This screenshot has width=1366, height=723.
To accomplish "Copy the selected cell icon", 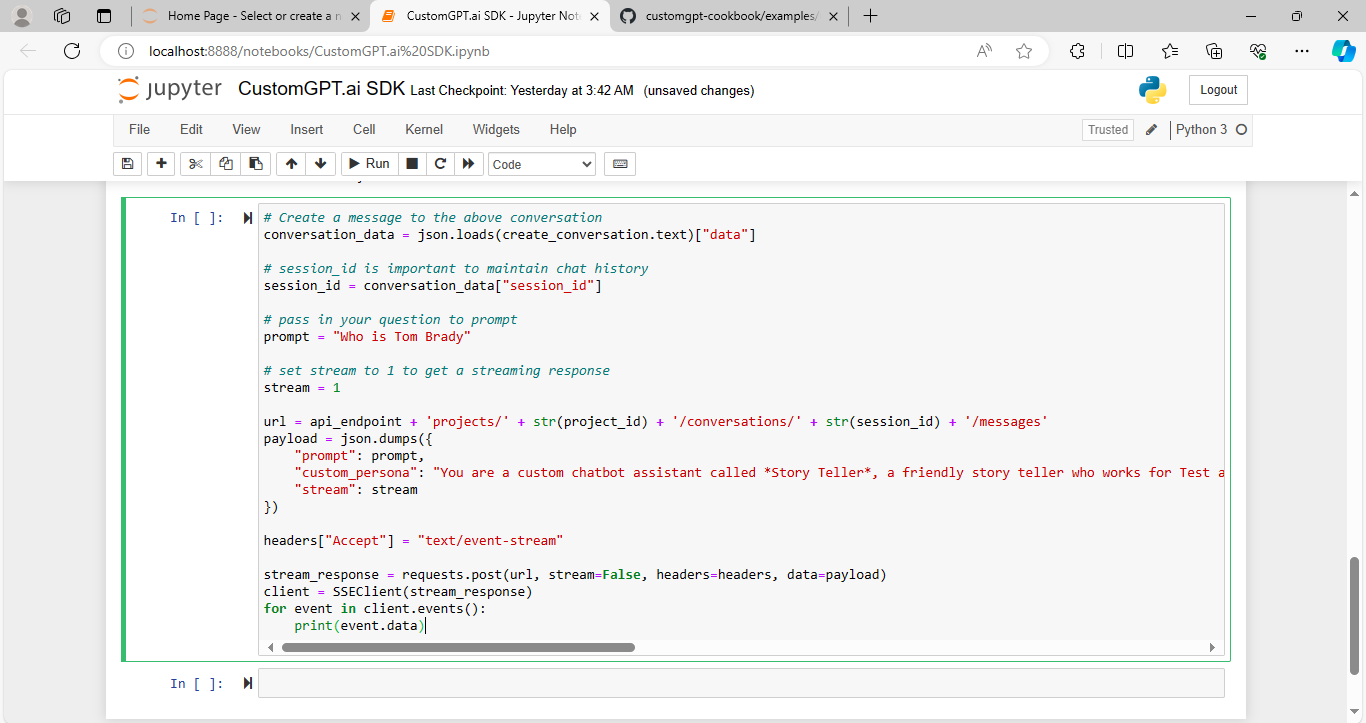I will [225, 163].
